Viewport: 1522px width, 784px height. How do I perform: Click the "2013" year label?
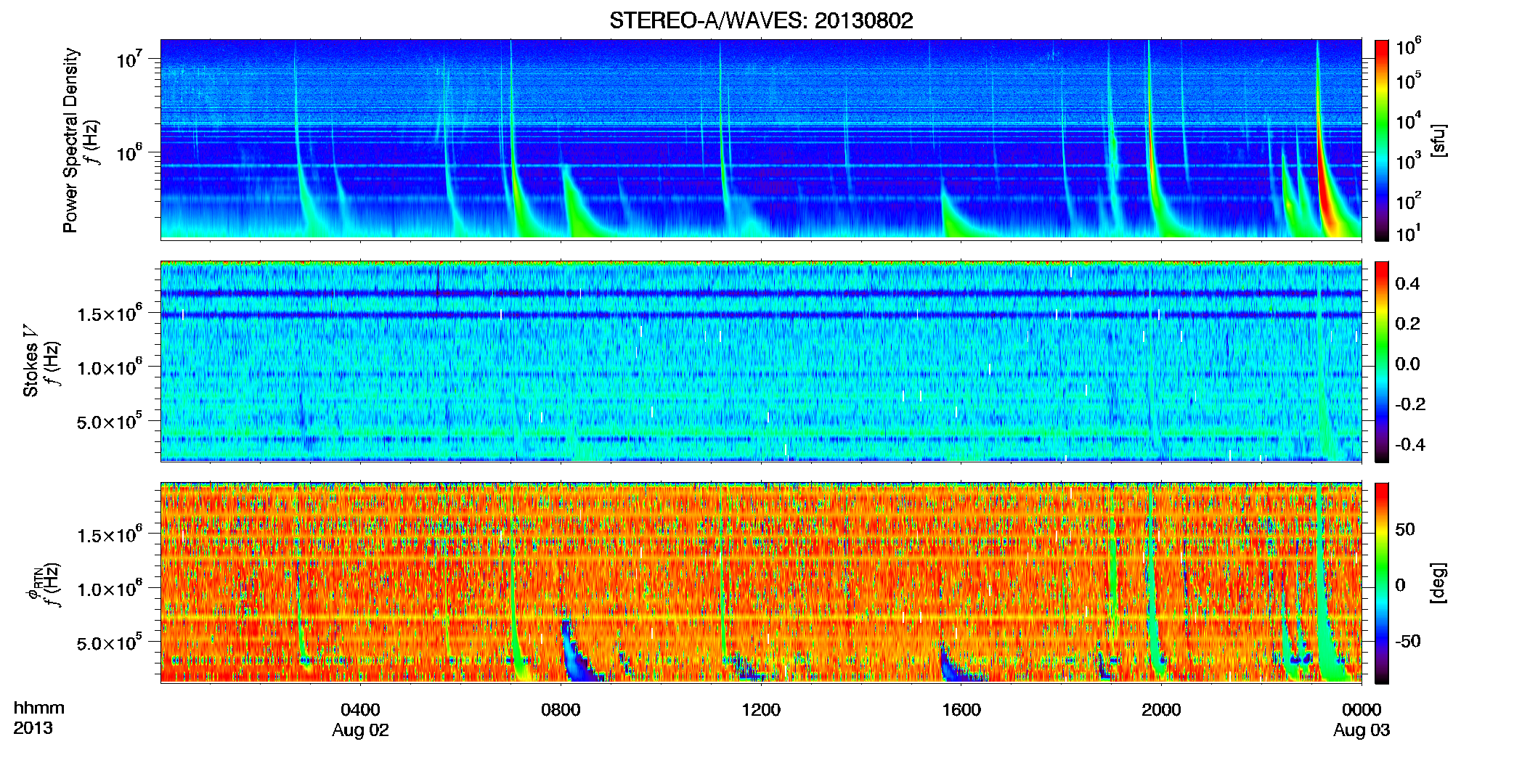click(x=33, y=728)
